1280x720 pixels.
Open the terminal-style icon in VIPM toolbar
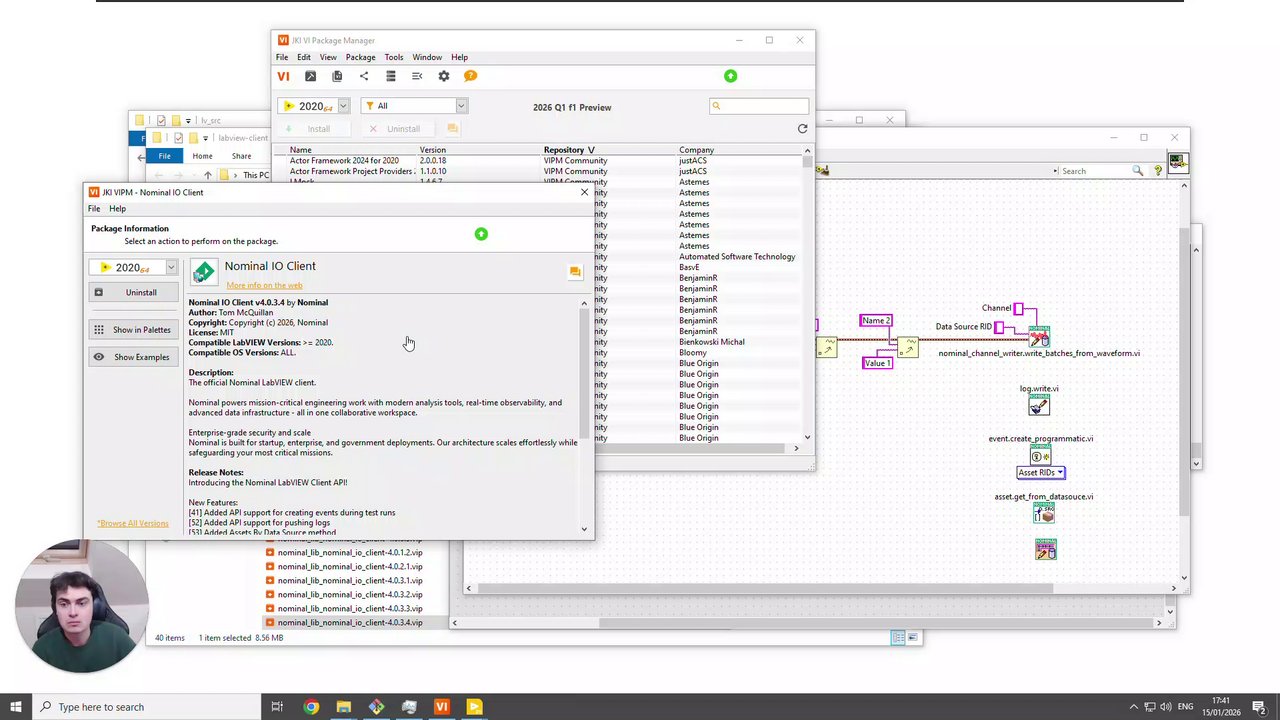click(x=310, y=76)
